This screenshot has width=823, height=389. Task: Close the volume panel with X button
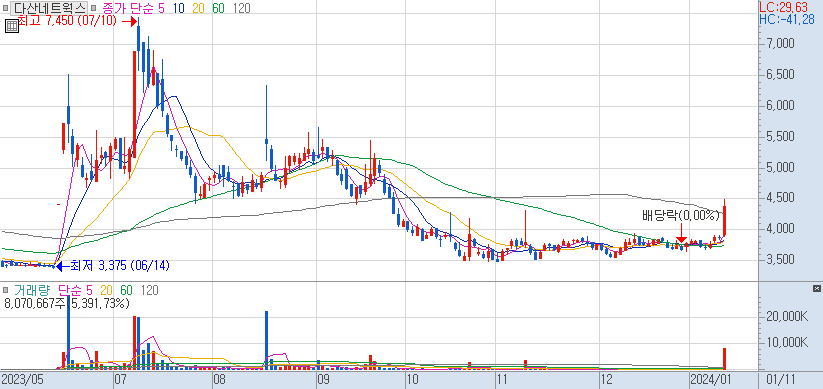[816, 289]
